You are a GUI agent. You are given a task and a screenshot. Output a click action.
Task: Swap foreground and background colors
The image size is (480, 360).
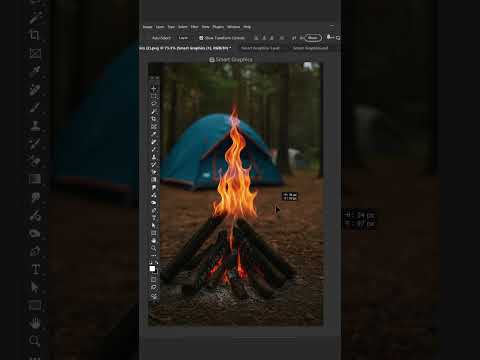(x=157, y=263)
